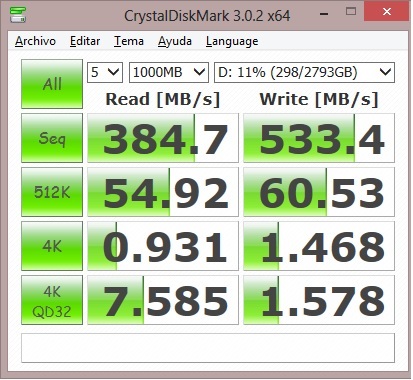This screenshot has height=380, width=413.
Task: Run all benchmarks with the All button
Action: (x=52, y=84)
